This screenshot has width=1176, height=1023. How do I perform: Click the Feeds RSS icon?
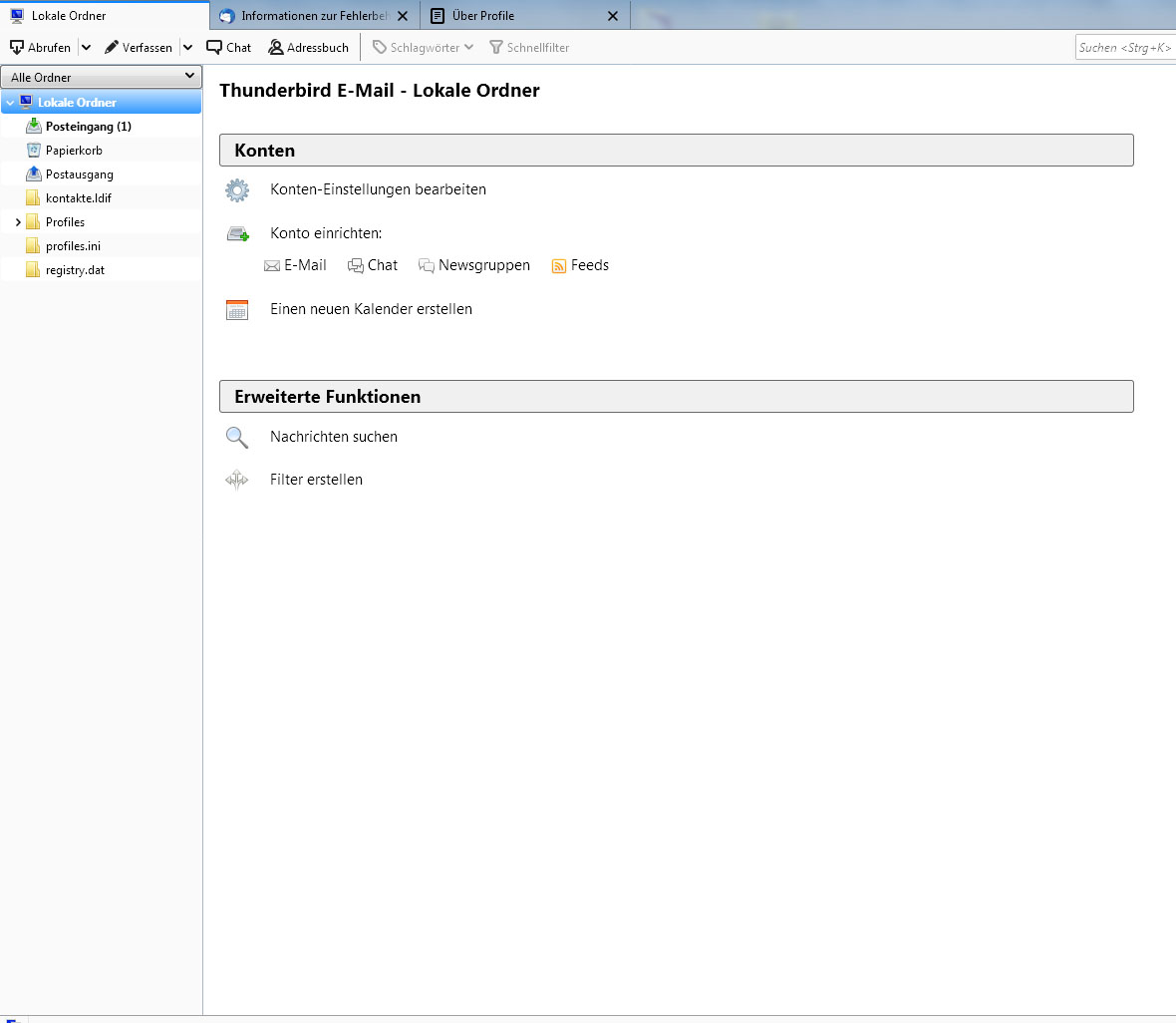[559, 265]
